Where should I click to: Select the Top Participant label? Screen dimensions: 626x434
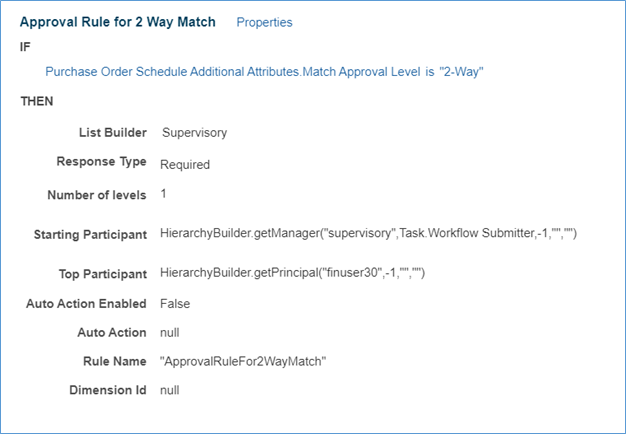(x=103, y=274)
